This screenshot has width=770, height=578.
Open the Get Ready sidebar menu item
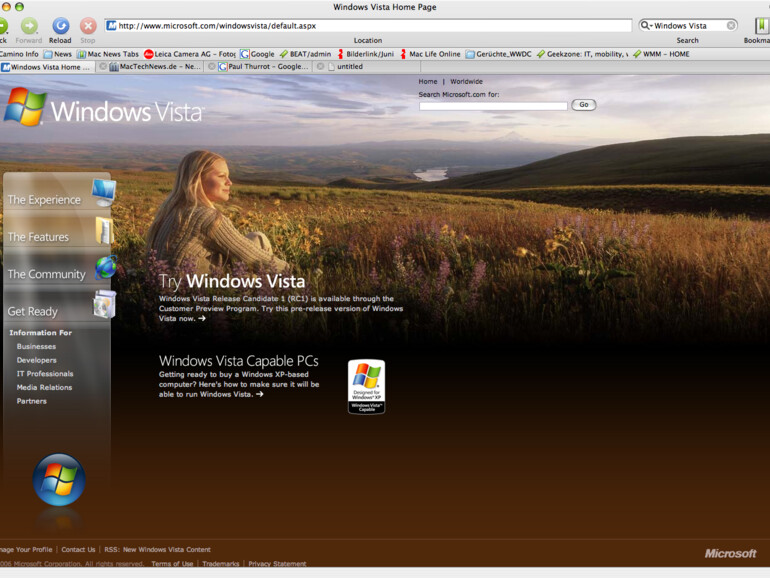click(32, 311)
